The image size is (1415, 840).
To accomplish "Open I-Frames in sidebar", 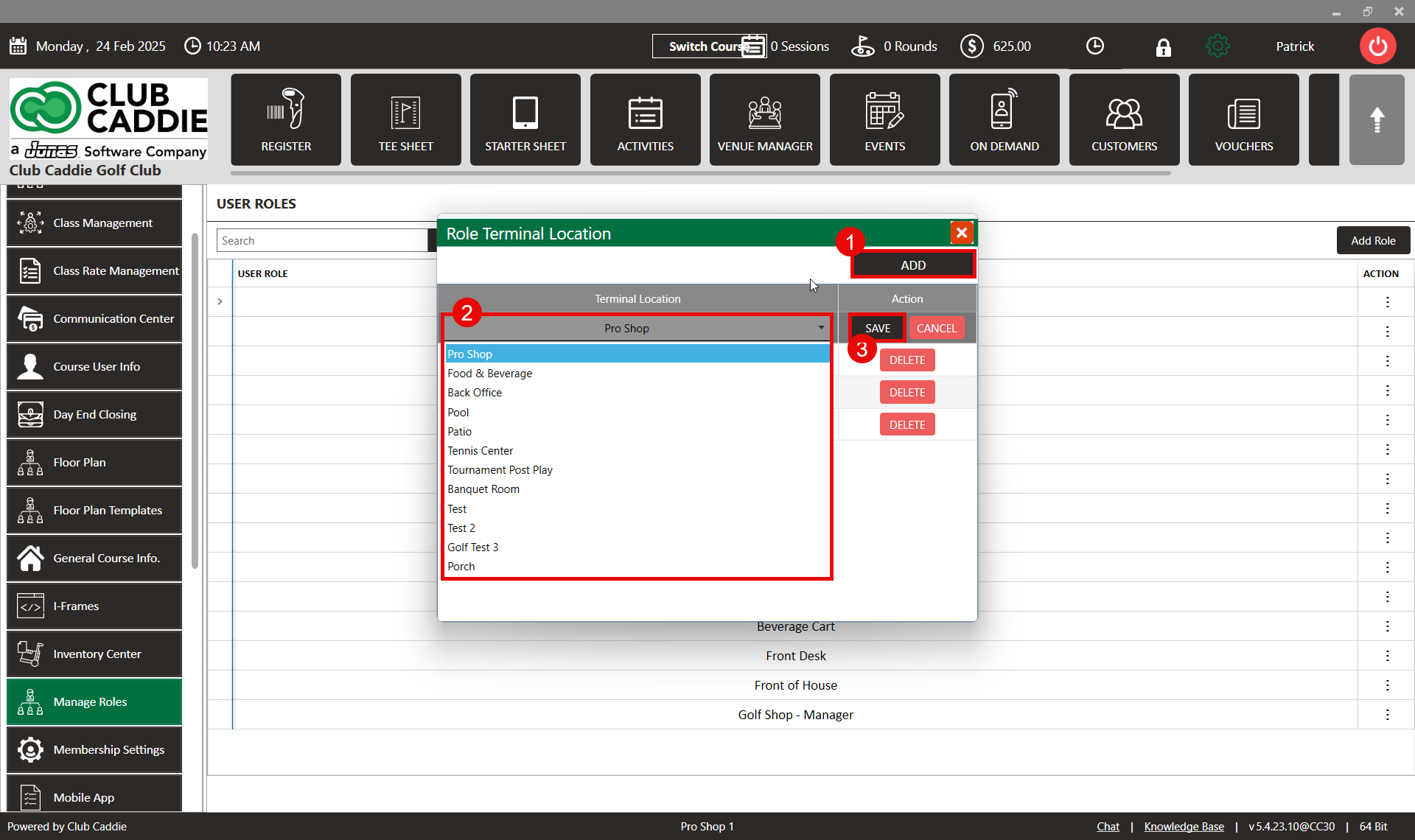I will 94,606.
